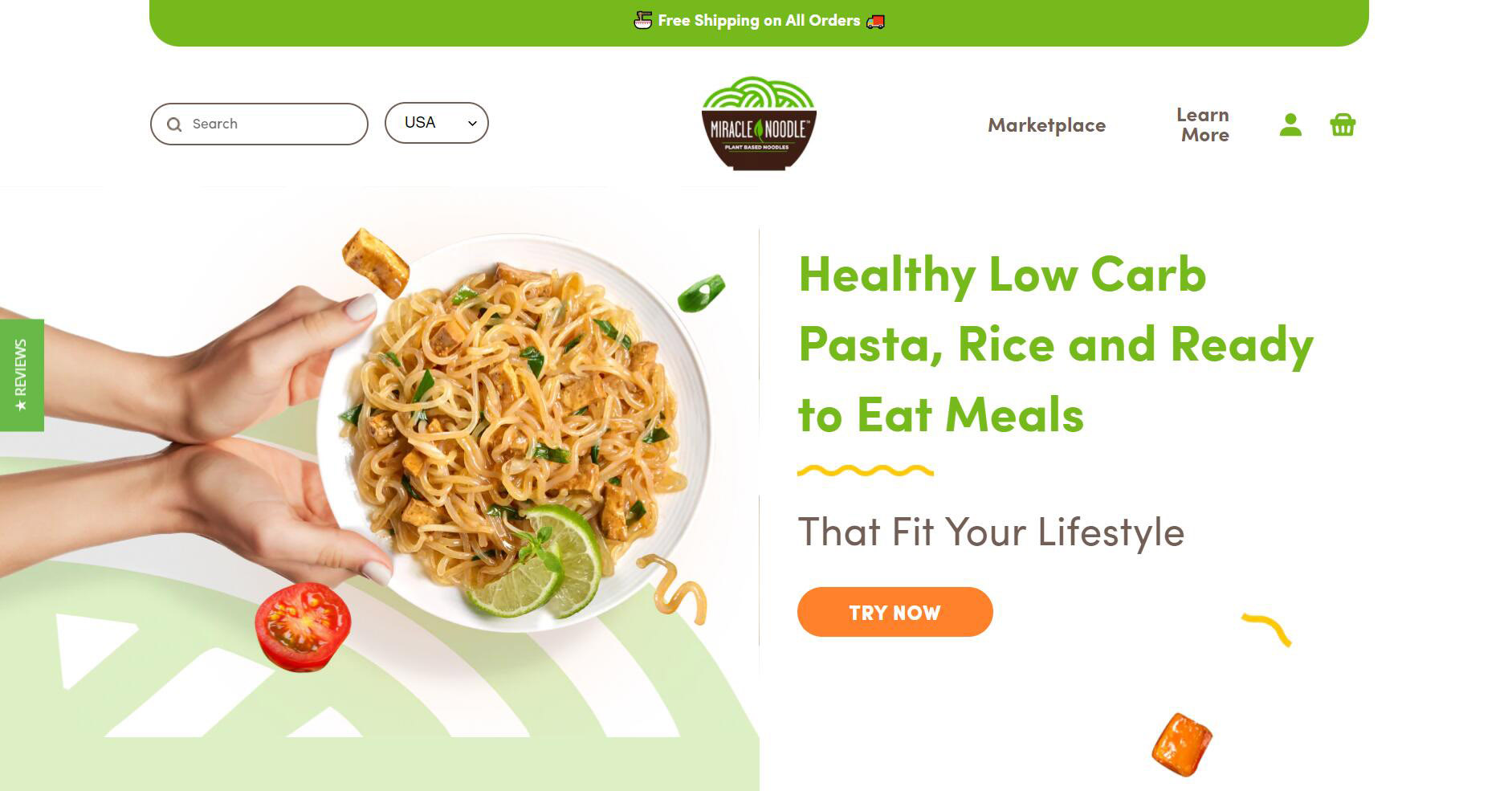Image resolution: width=1512 pixels, height=791 pixels.
Task: Open the shopping basket cart icon
Action: pos(1343,124)
